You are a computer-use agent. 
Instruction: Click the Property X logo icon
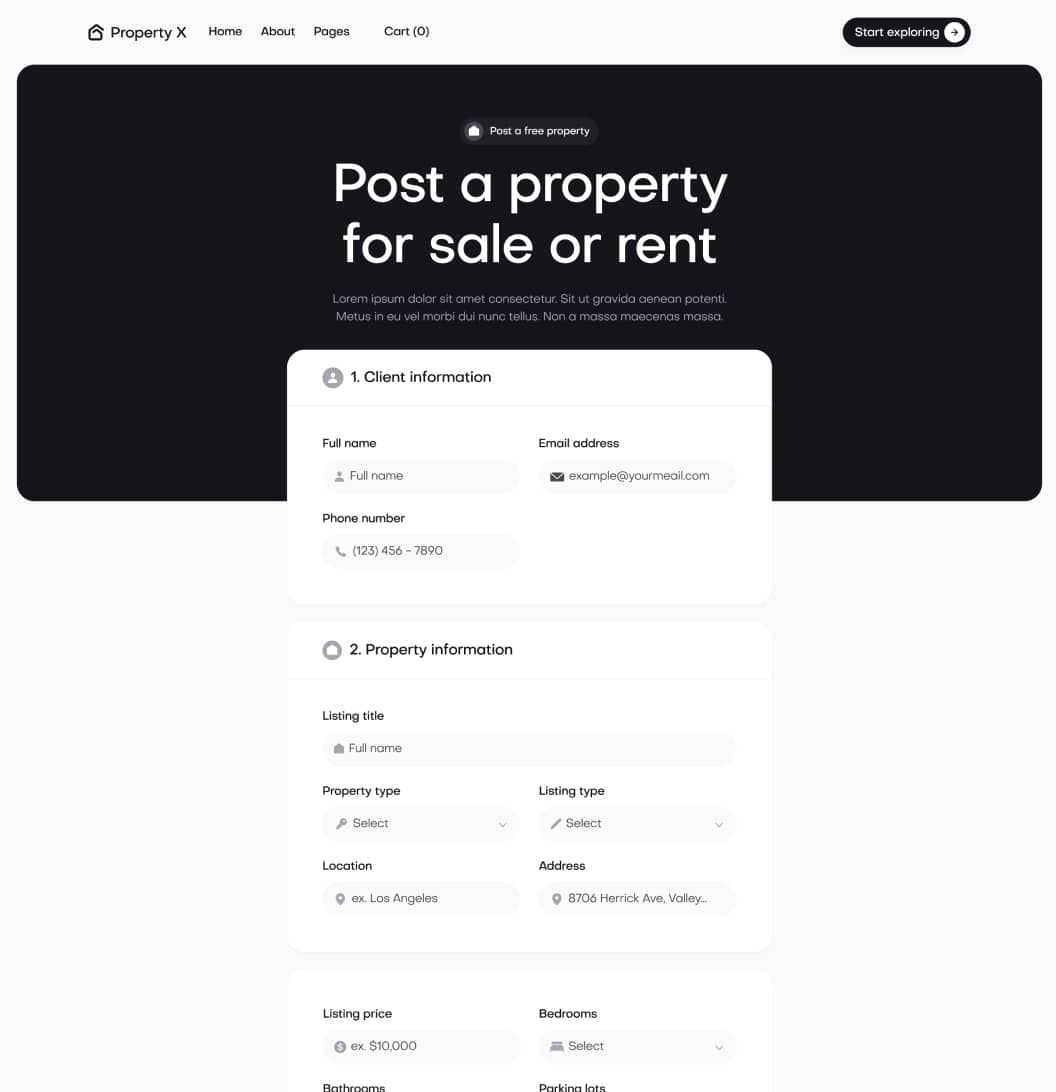click(x=96, y=32)
